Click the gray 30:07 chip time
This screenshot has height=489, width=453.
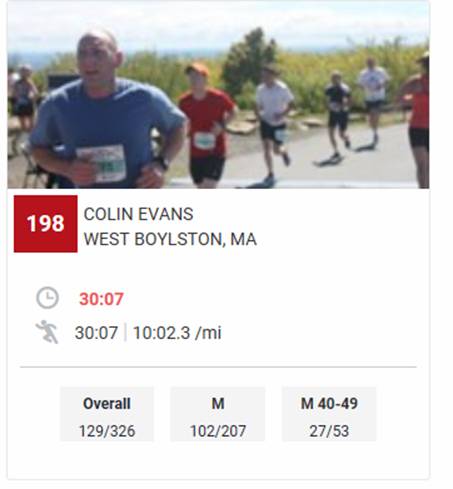click(96, 333)
